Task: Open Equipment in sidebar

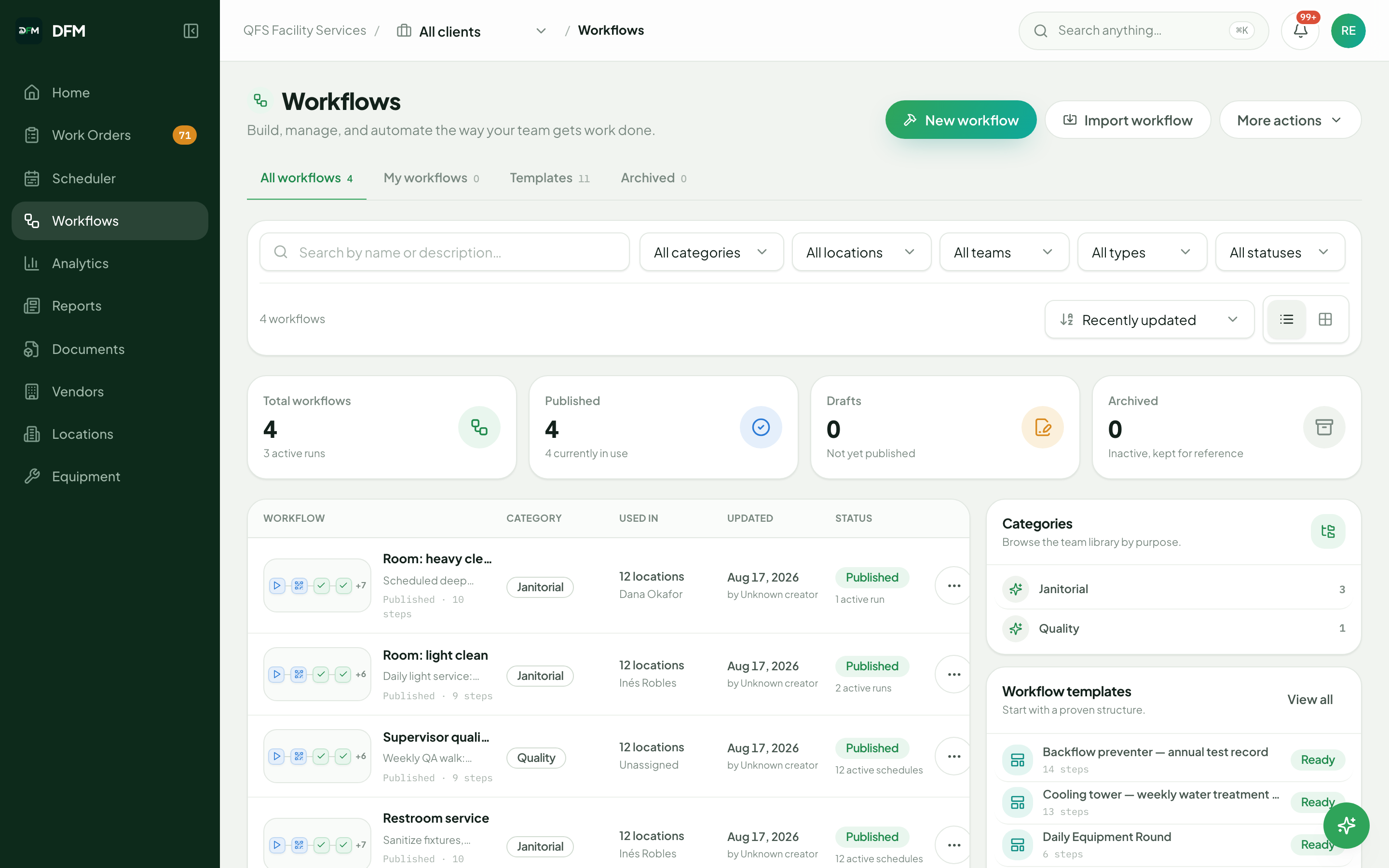Action: point(109,476)
